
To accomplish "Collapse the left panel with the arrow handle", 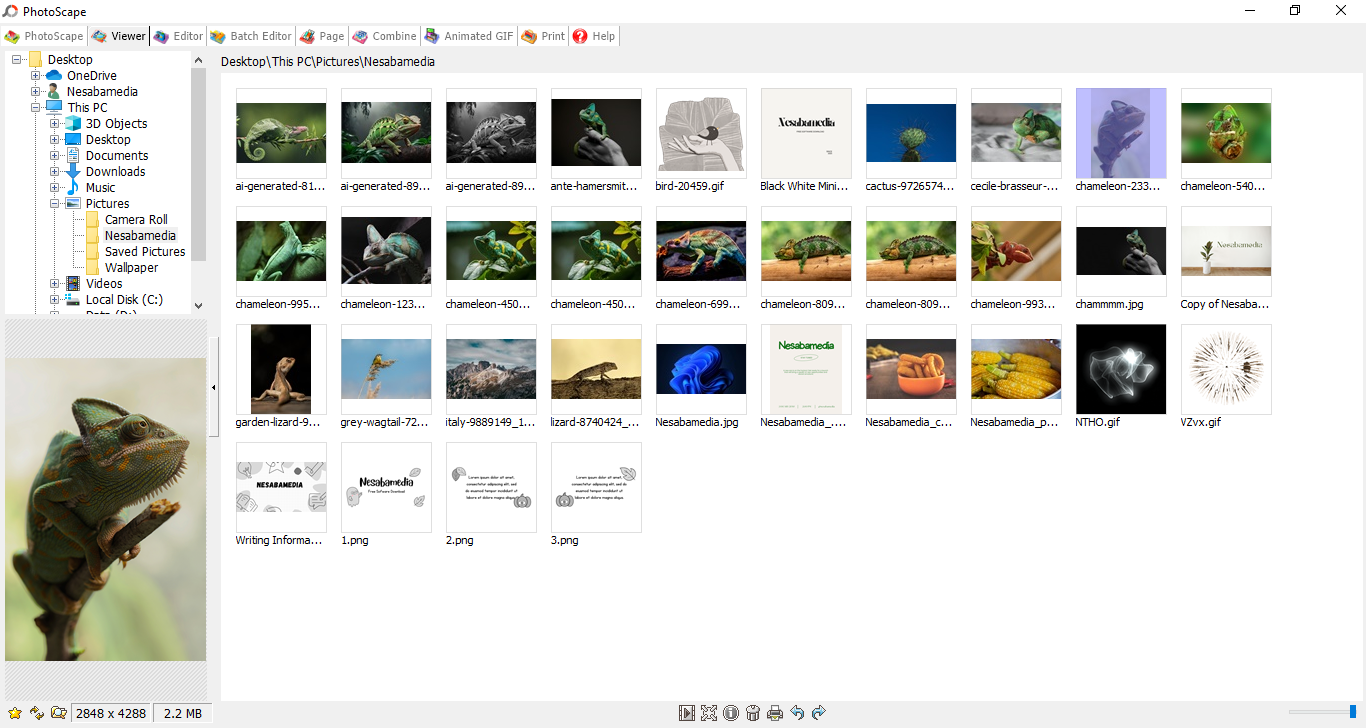I will 213,387.
